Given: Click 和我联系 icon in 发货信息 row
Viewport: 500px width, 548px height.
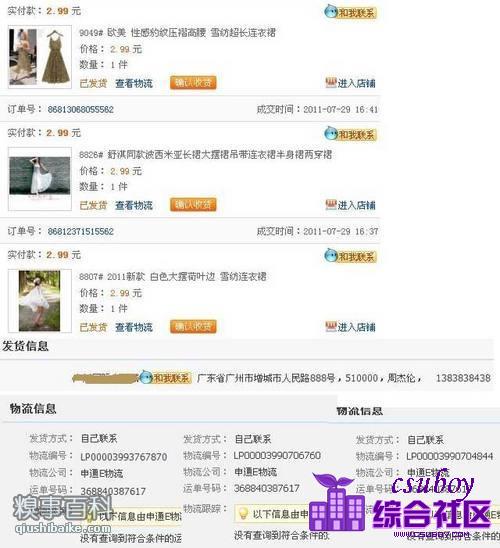Looking at the screenshot, I should (165, 378).
